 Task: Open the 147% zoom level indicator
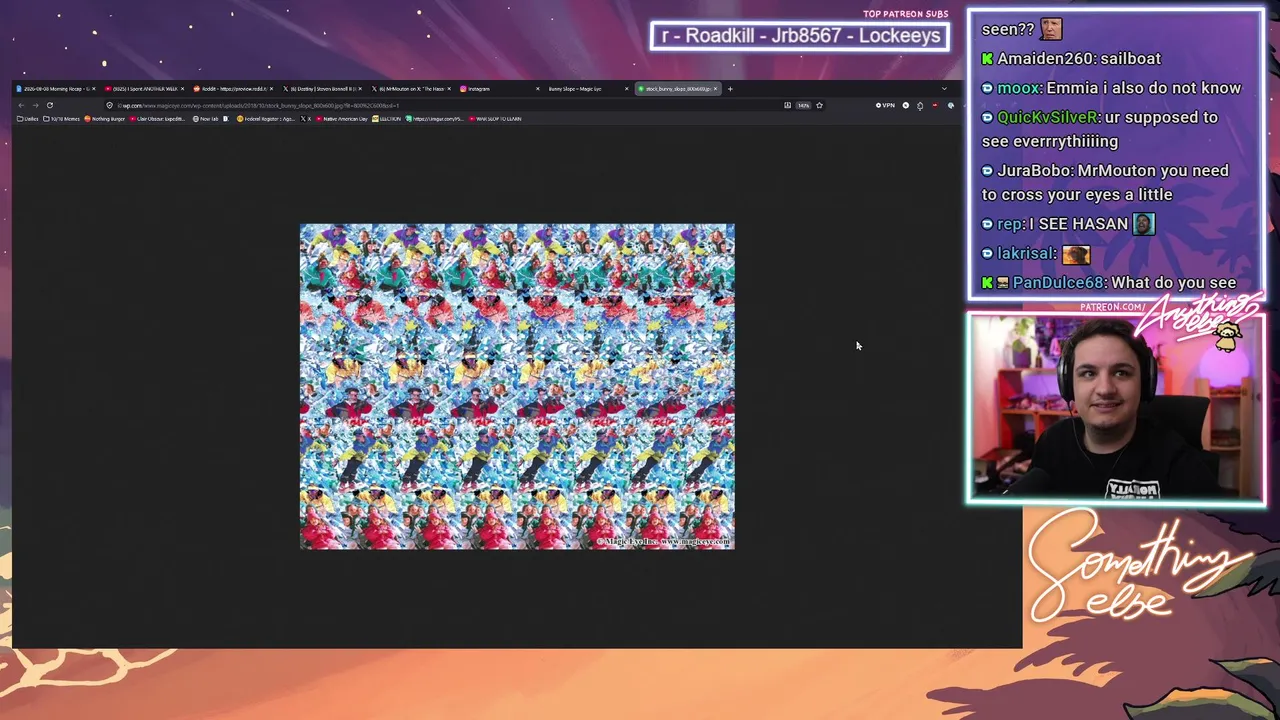803,105
